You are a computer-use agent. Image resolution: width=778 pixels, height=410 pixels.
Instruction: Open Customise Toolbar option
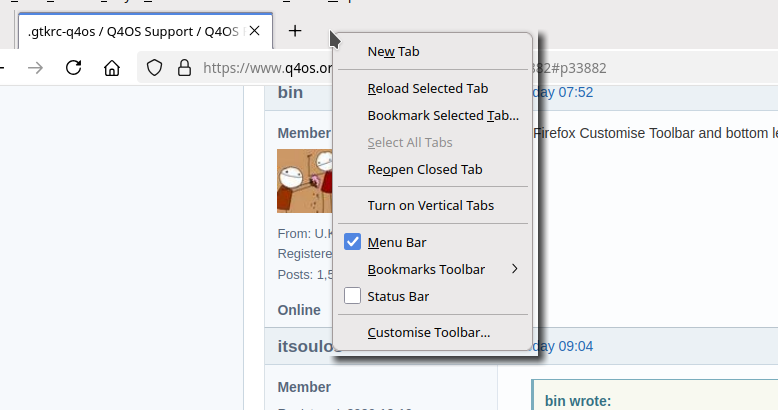(x=428, y=332)
